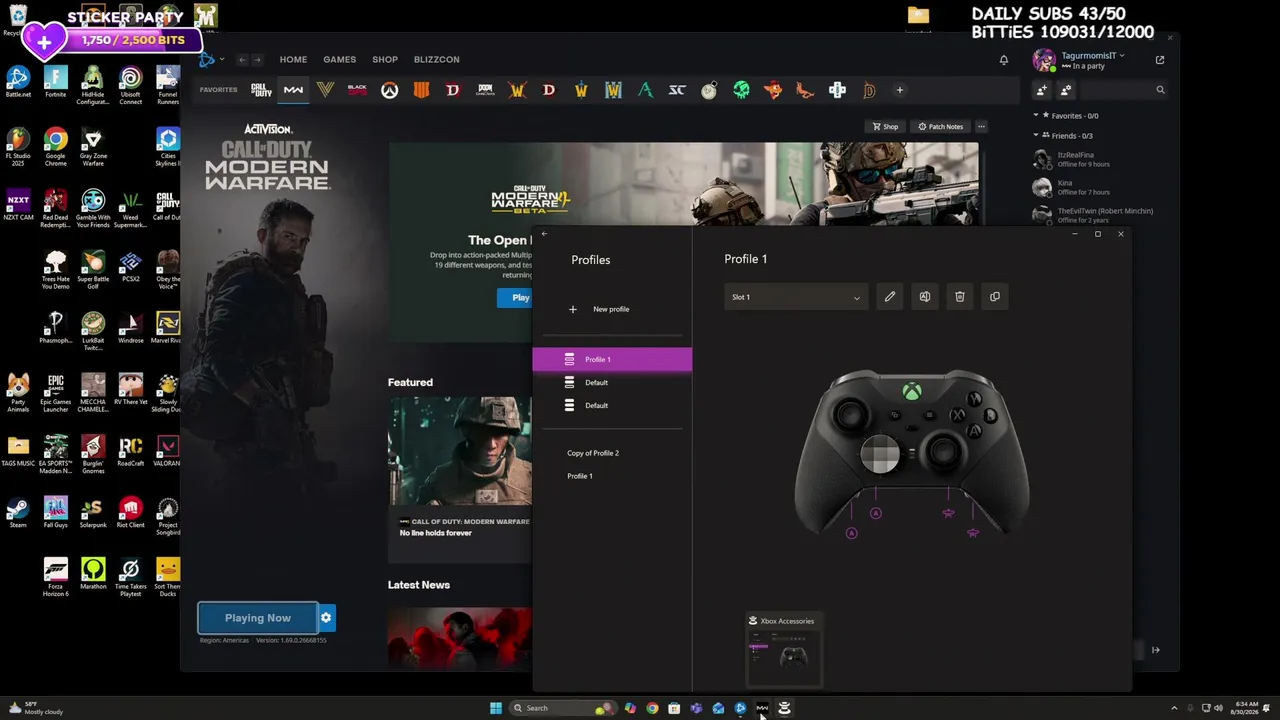Open Epic Games Launcher desktop shortcut
Viewport: 1280px width, 720px height.
point(55,393)
